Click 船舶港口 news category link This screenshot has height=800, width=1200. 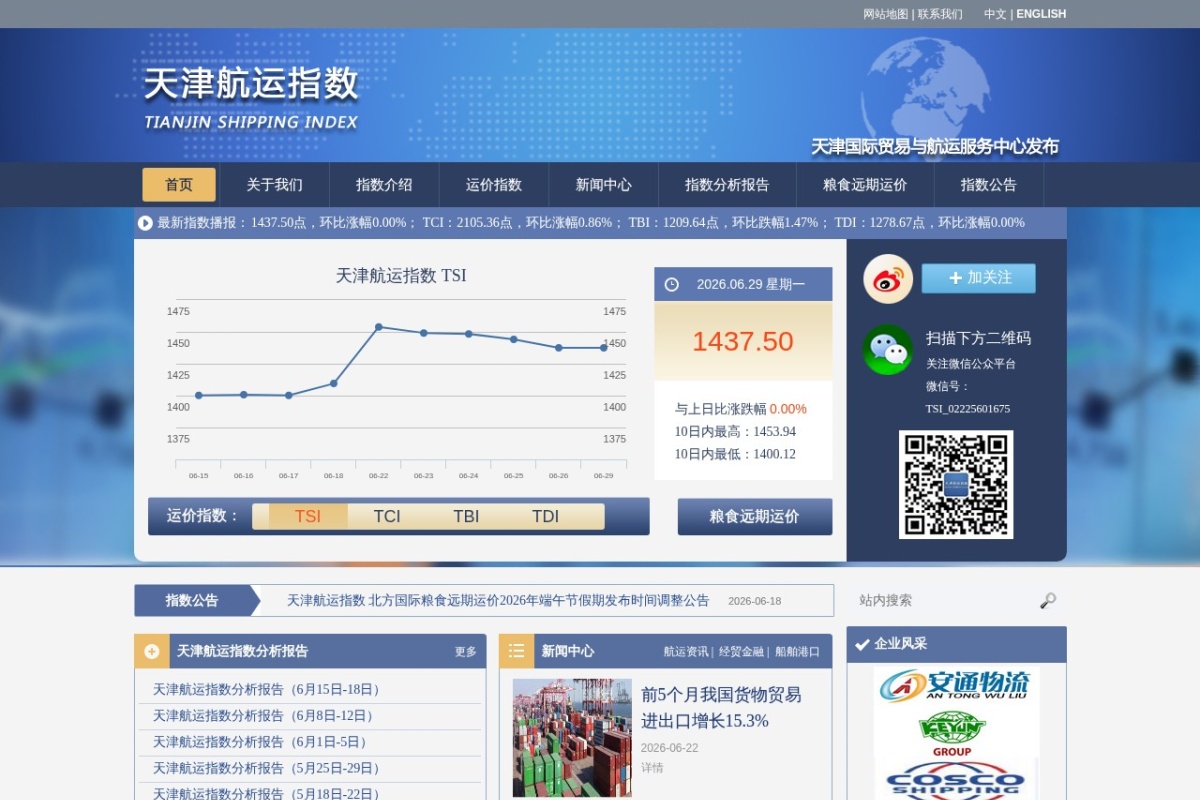pos(797,652)
